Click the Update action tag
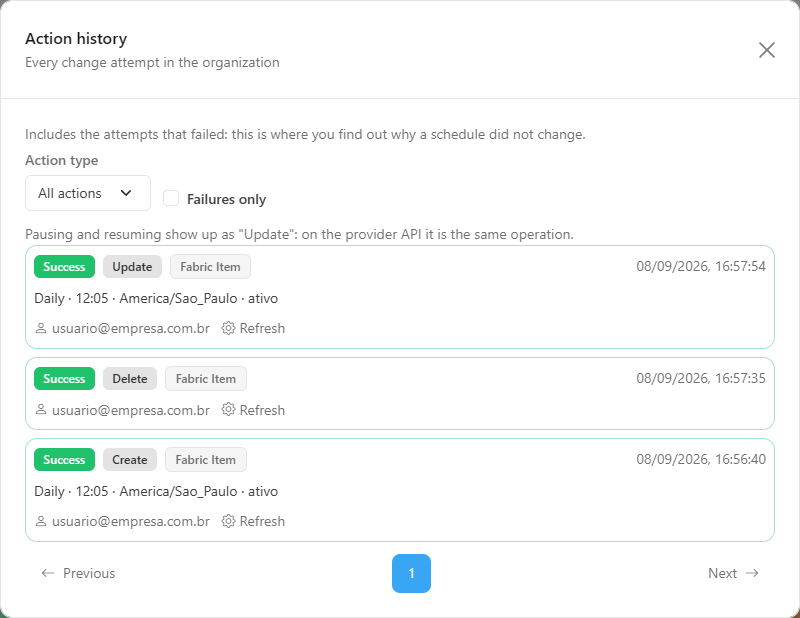This screenshot has width=800, height=618. coord(132,266)
